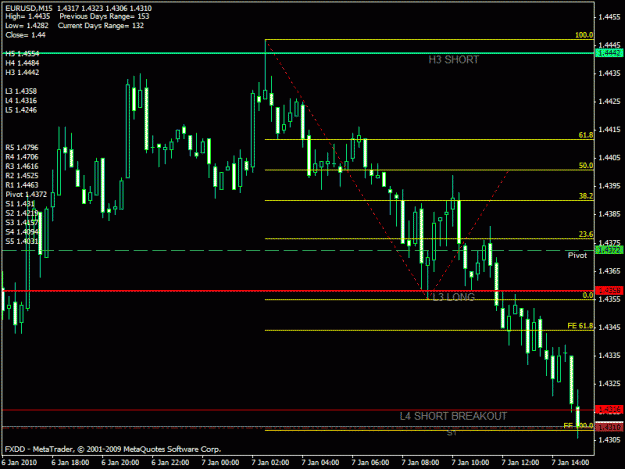
Task: Click the 'High= 1.4435' text
Action: 28,16
